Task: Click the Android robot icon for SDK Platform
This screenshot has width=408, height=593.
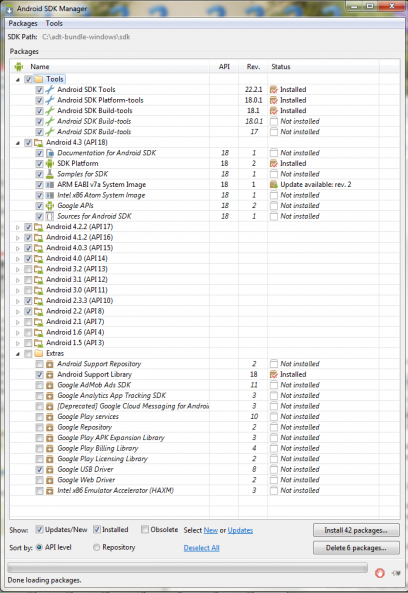Action: 50,163
